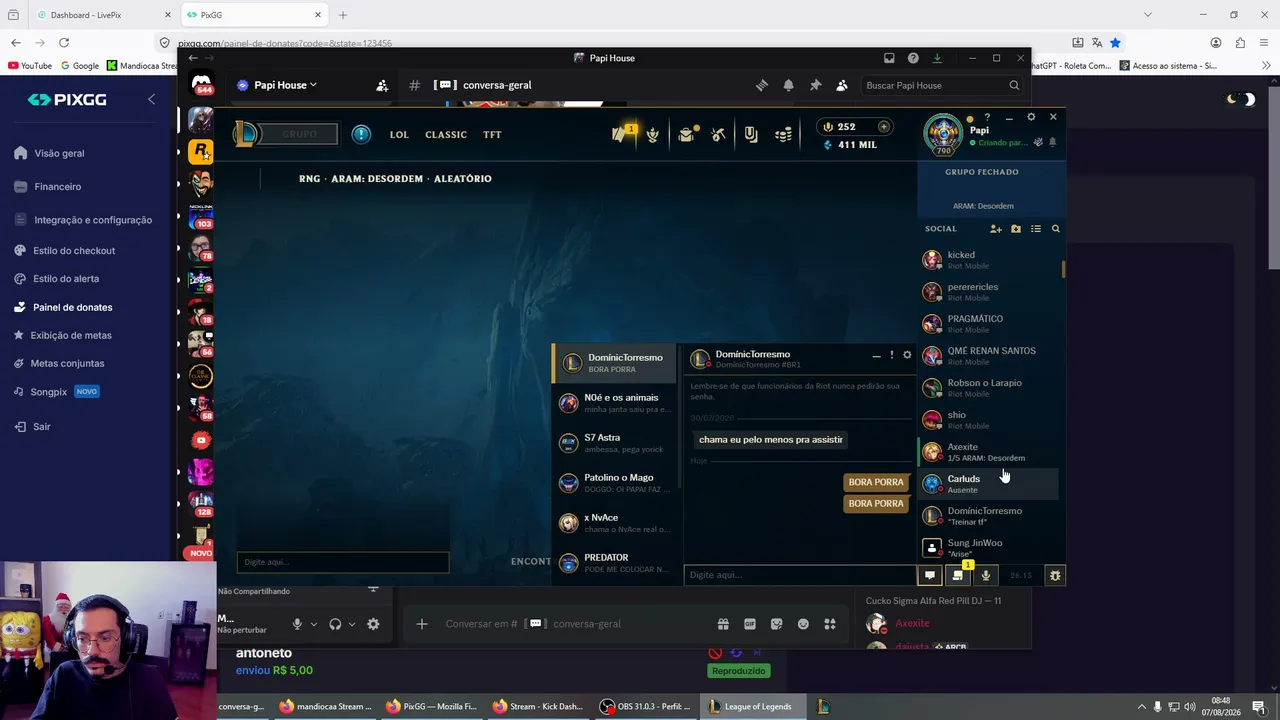Open League chat bubble icon at bottom

click(x=930, y=575)
